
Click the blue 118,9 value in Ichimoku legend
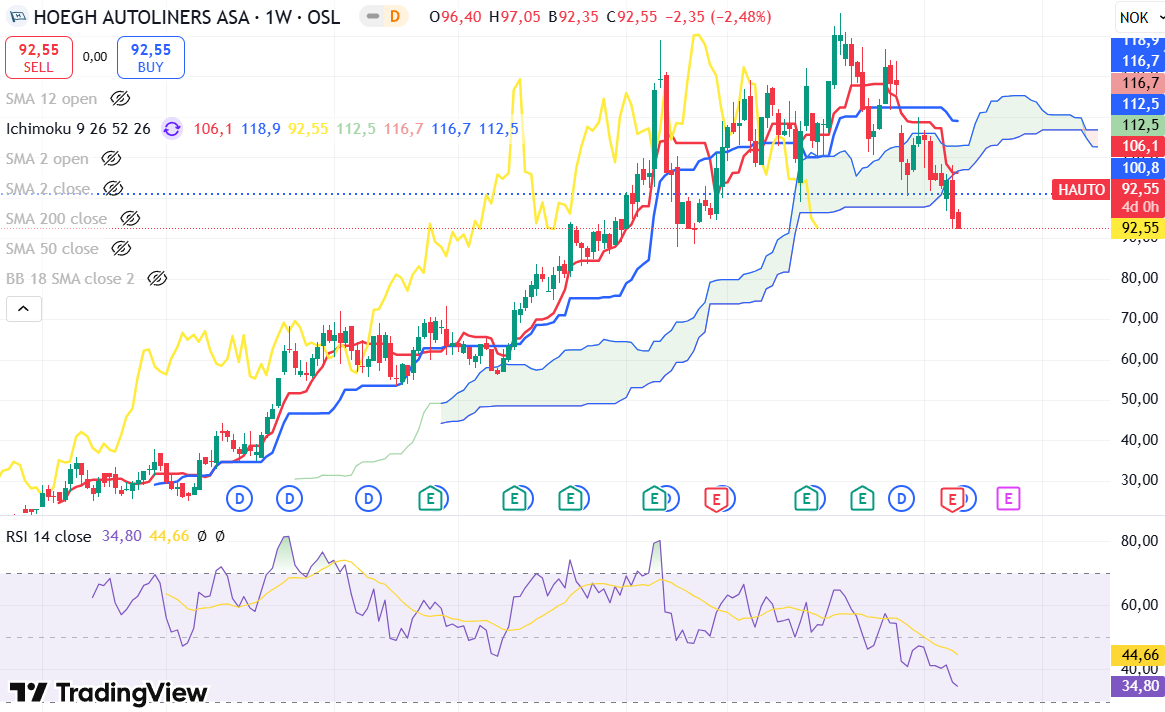pos(261,129)
